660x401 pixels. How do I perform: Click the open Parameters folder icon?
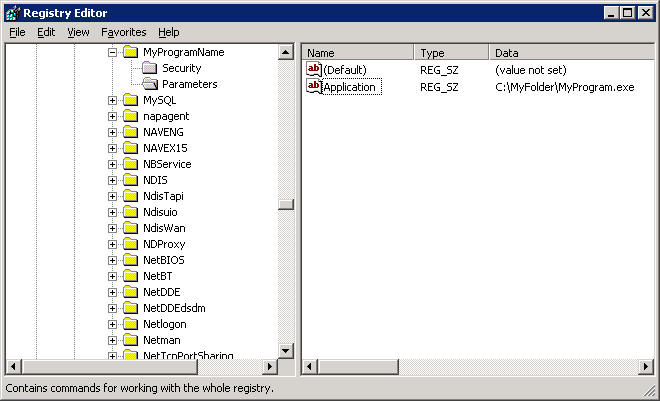coord(150,84)
